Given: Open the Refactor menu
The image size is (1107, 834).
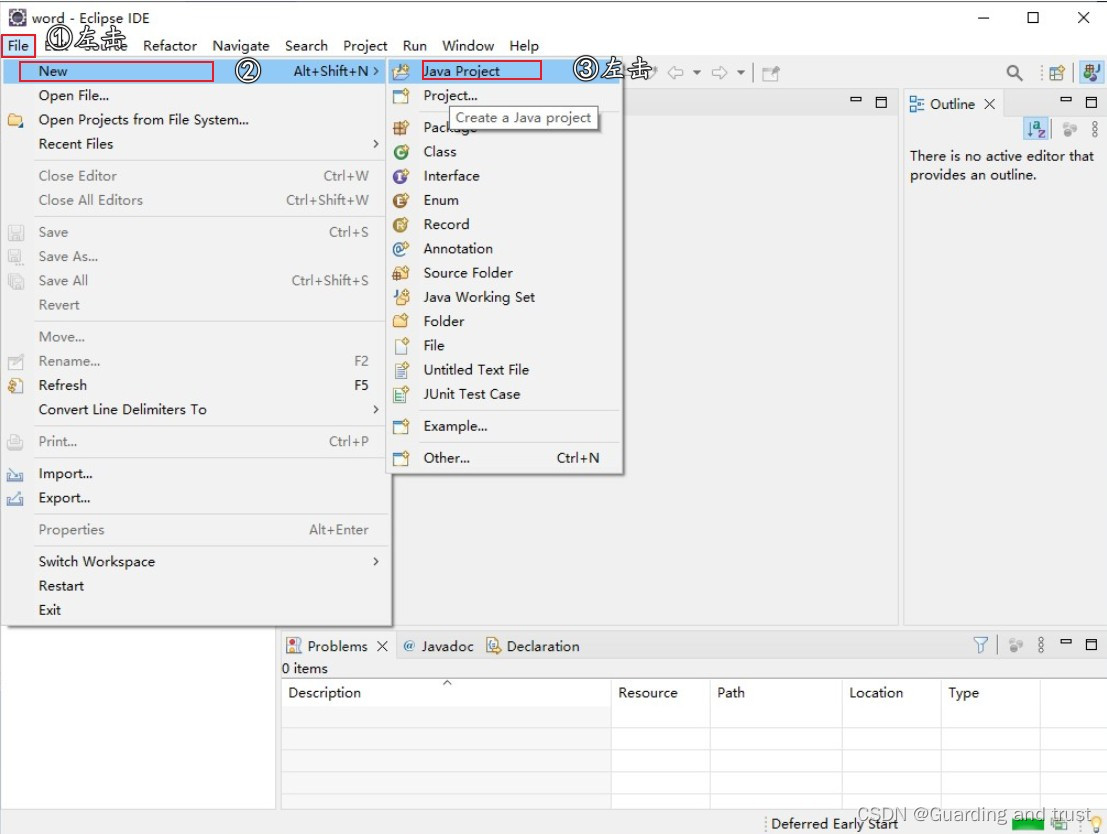Looking at the screenshot, I should (x=169, y=46).
